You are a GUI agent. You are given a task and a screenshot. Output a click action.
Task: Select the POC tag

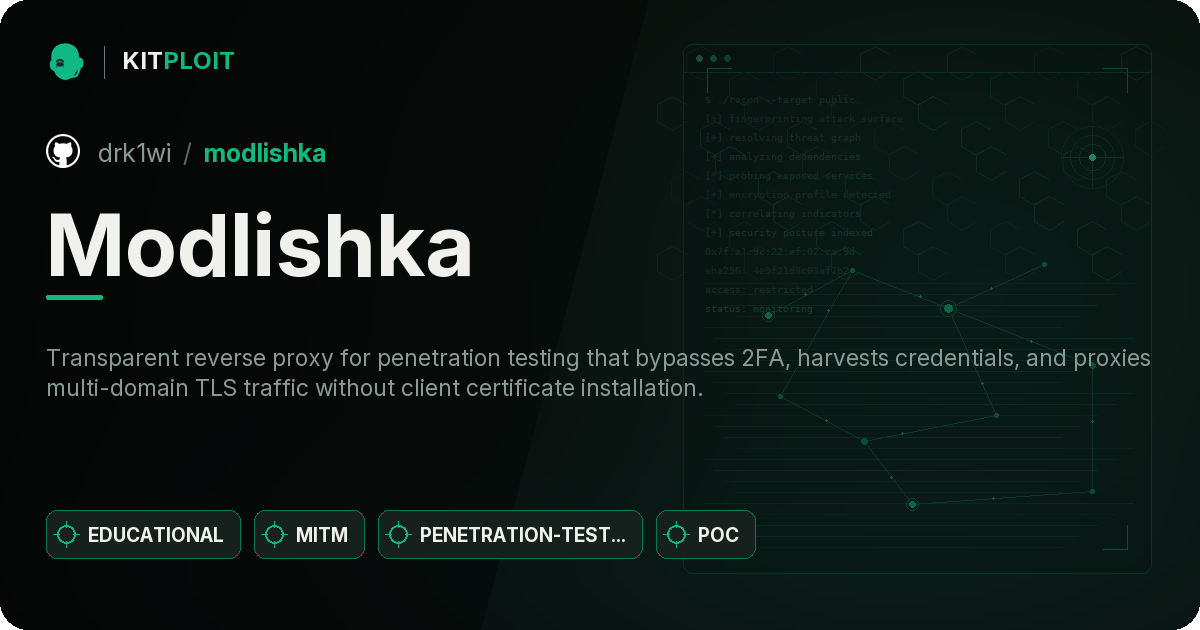coord(705,534)
